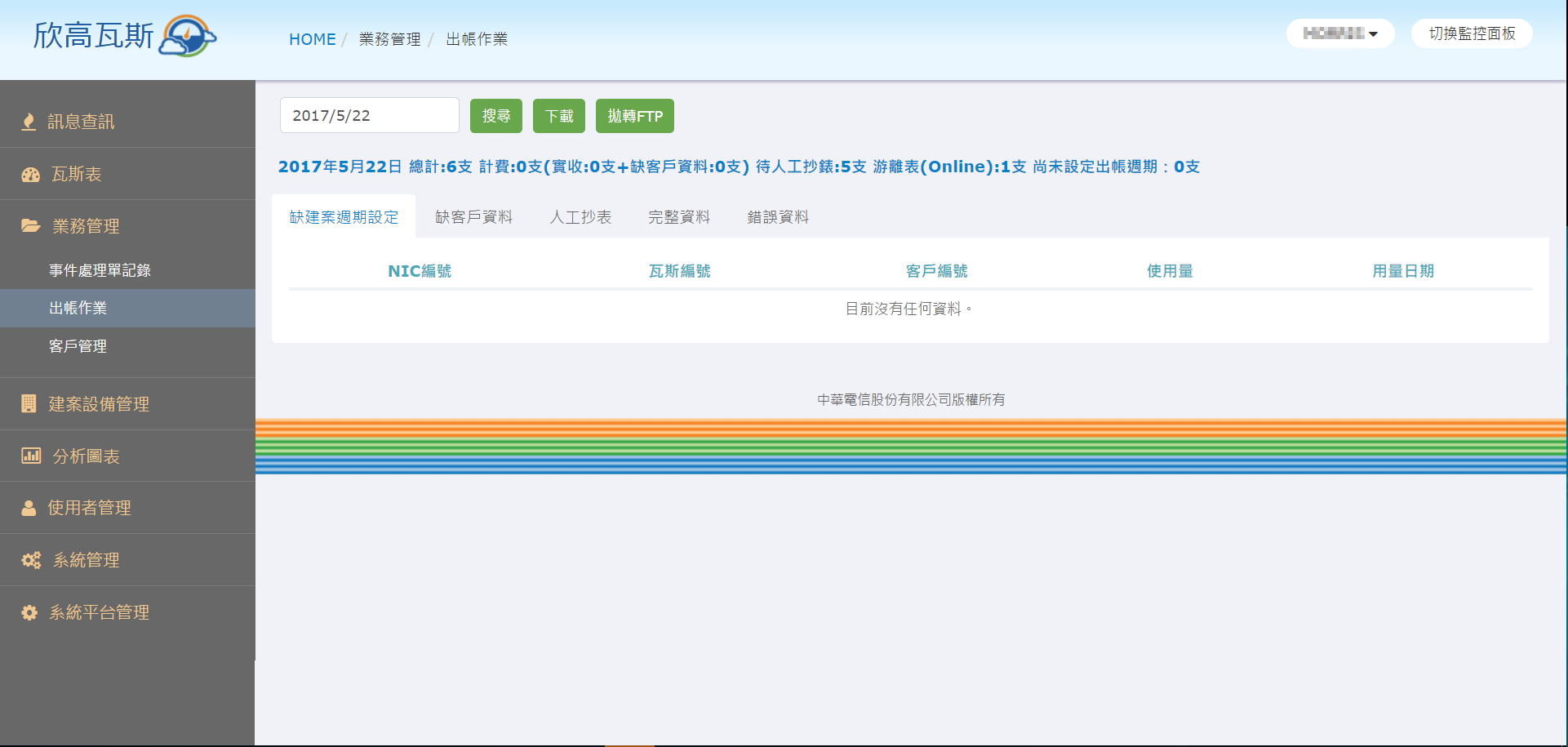Open the user account dropdown
Screen dimensions: 1568x747
[x=1340, y=33]
